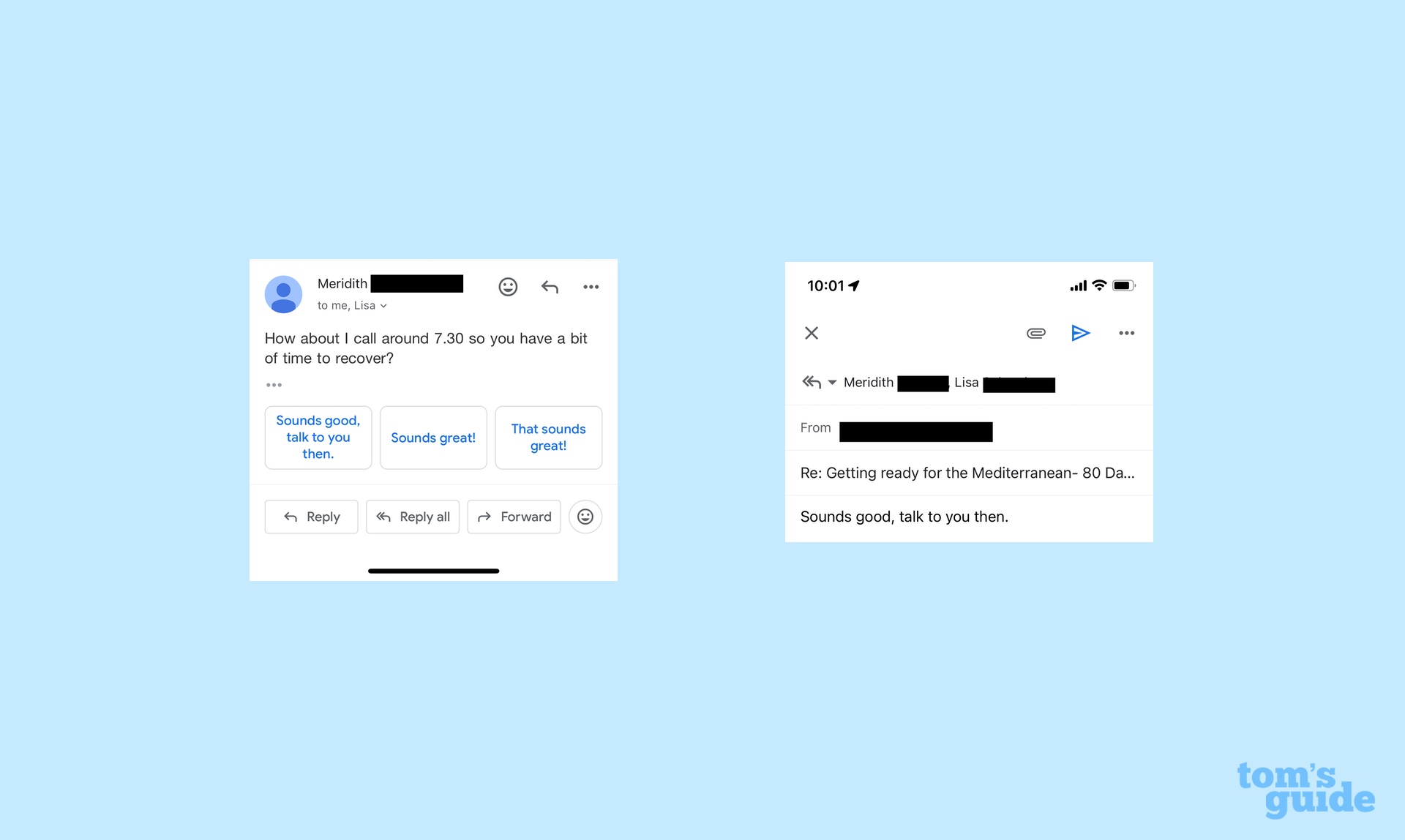Select Forward from desktop email toolbar
Viewport: 1405px width, 840px height.
[515, 516]
